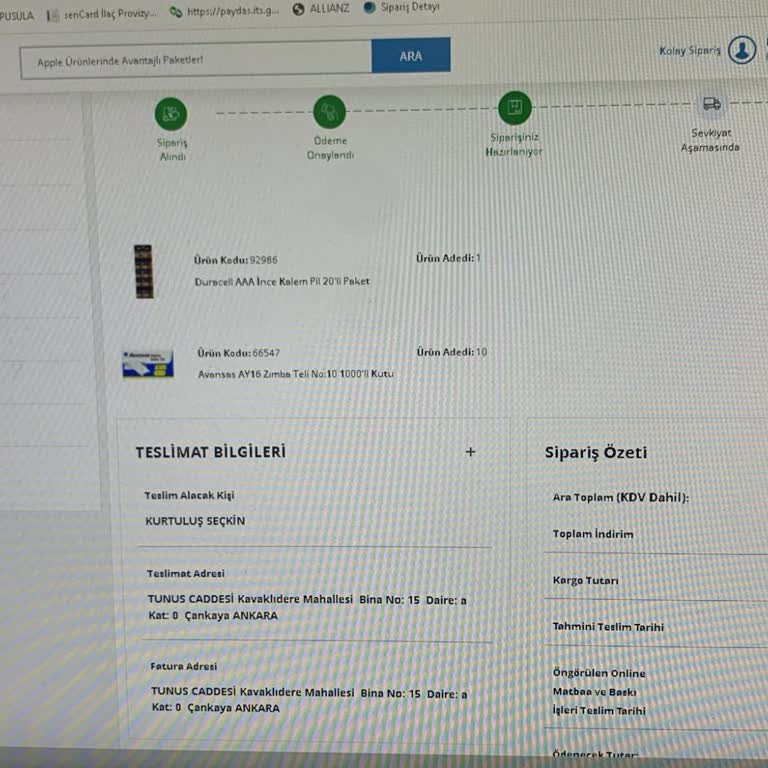
Task: Click the ALLIANZ bookmark globe icon
Action: coord(298,9)
